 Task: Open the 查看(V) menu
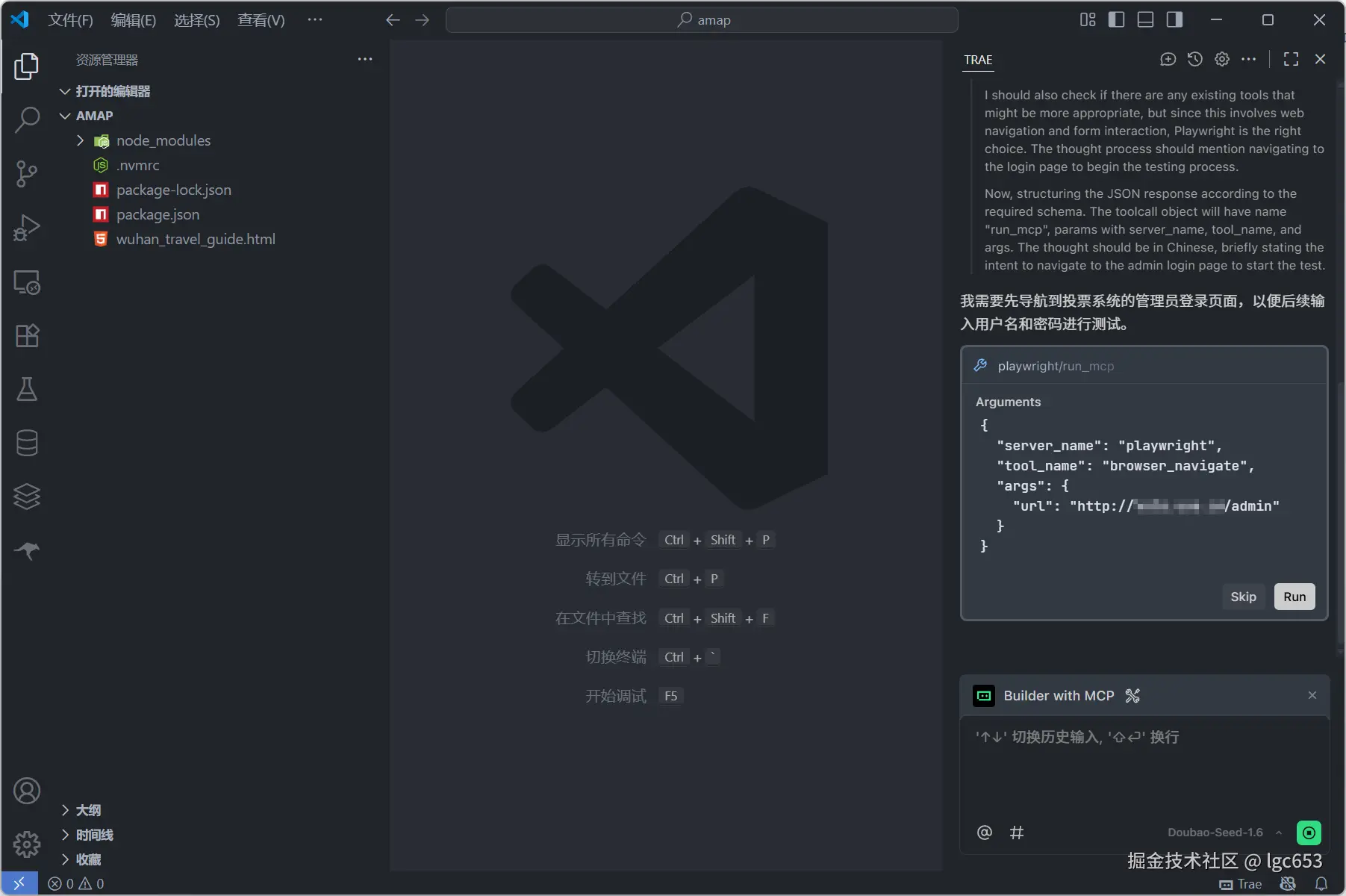pos(261,20)
